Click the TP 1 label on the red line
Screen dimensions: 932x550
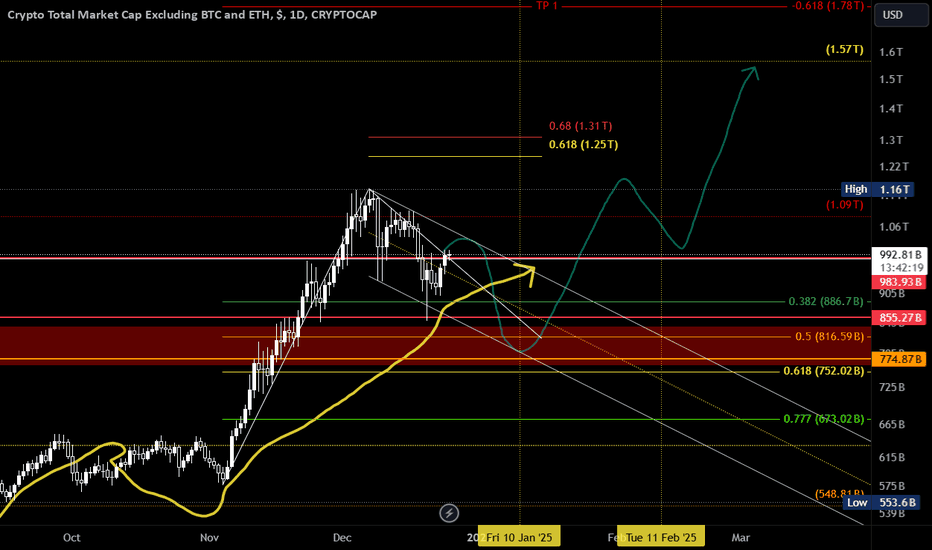(x=547, y=6)
